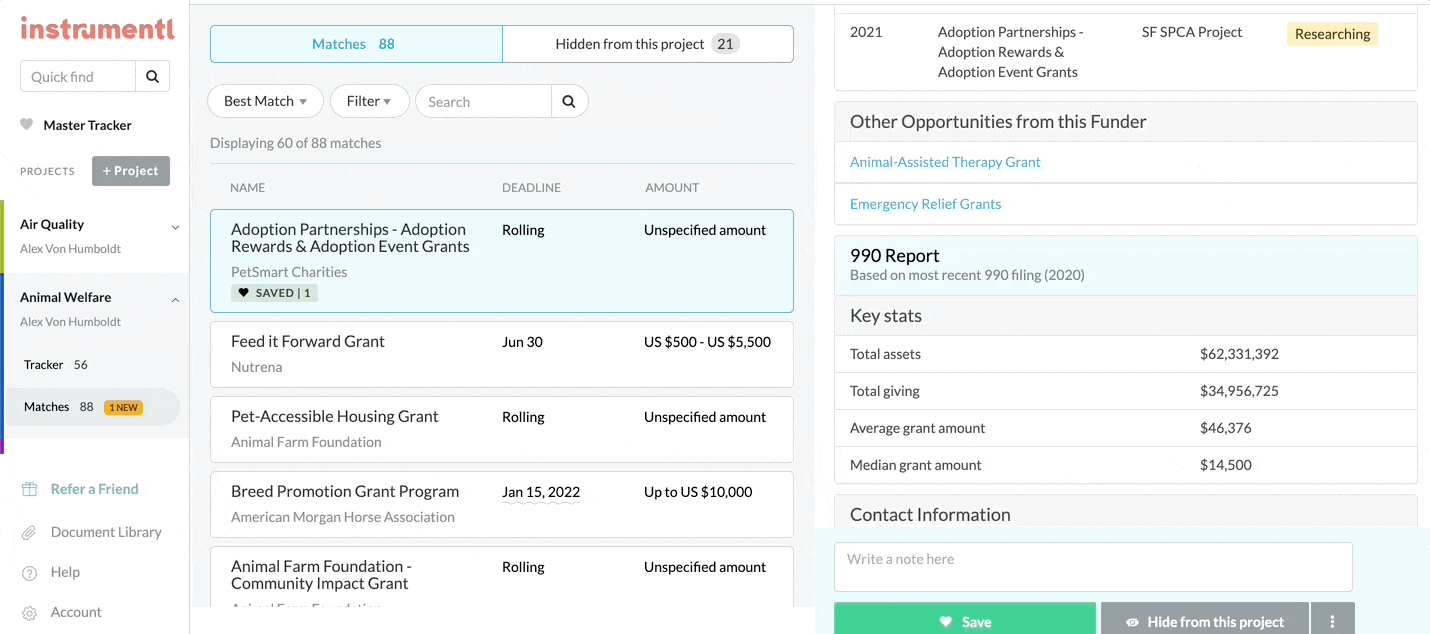The image size is (1430, 634).
Task: Select the Animal Welfare project
Action: (66, 298)
